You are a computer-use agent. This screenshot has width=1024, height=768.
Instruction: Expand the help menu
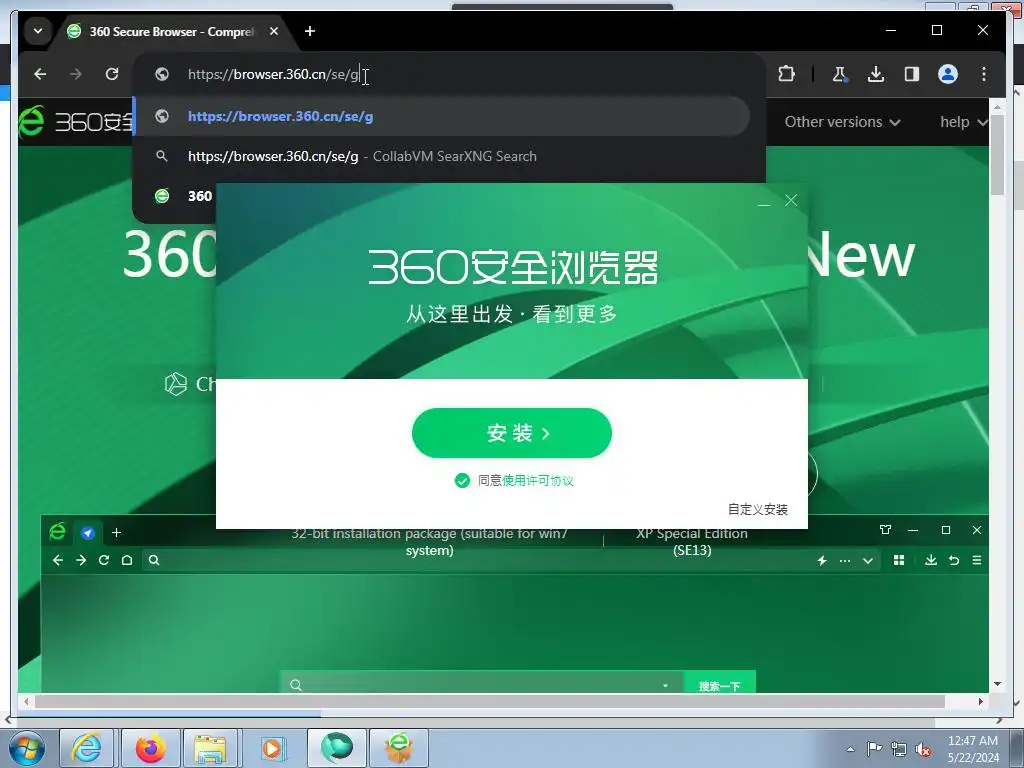[963, 122]
